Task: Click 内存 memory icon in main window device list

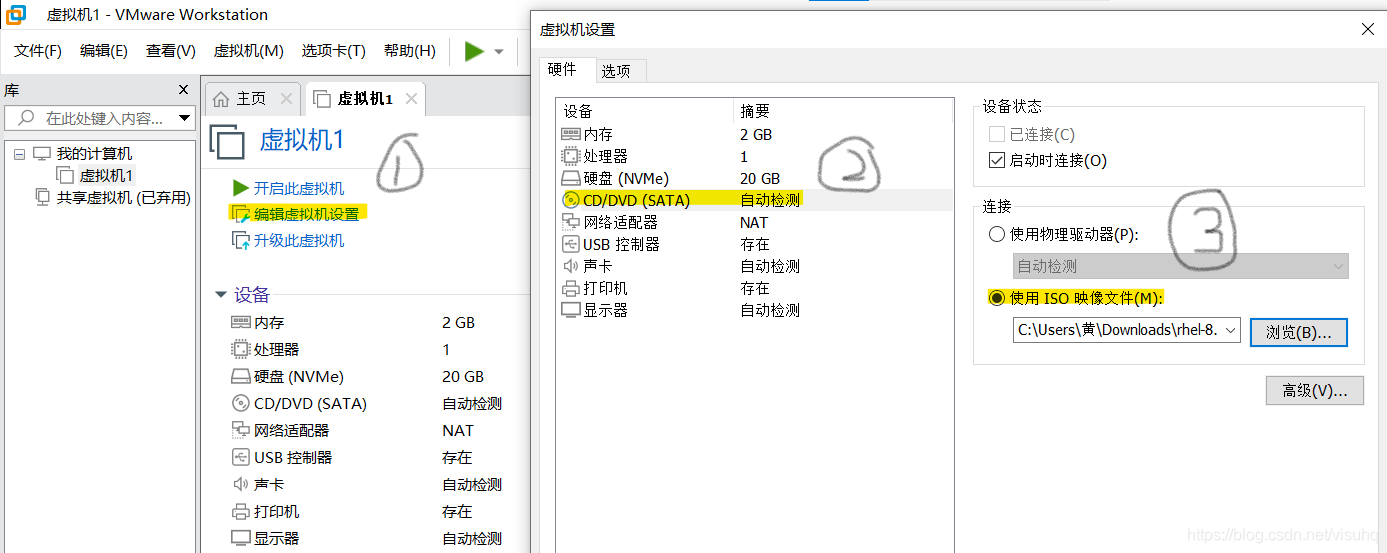Action: click(x=240, y=323)
